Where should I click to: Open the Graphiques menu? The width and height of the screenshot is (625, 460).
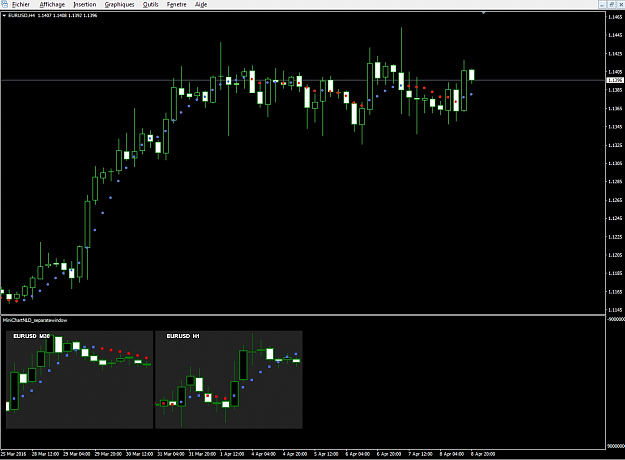point(119,4)
